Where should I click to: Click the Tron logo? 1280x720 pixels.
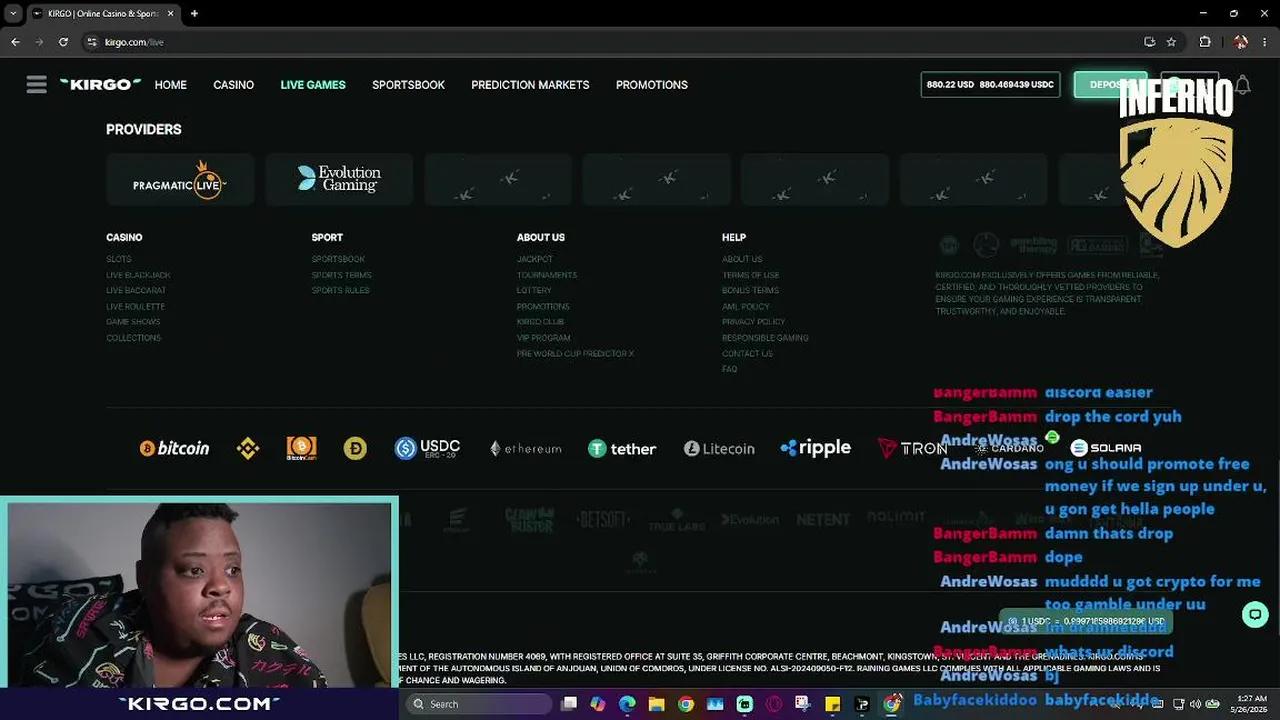[912, 449]
